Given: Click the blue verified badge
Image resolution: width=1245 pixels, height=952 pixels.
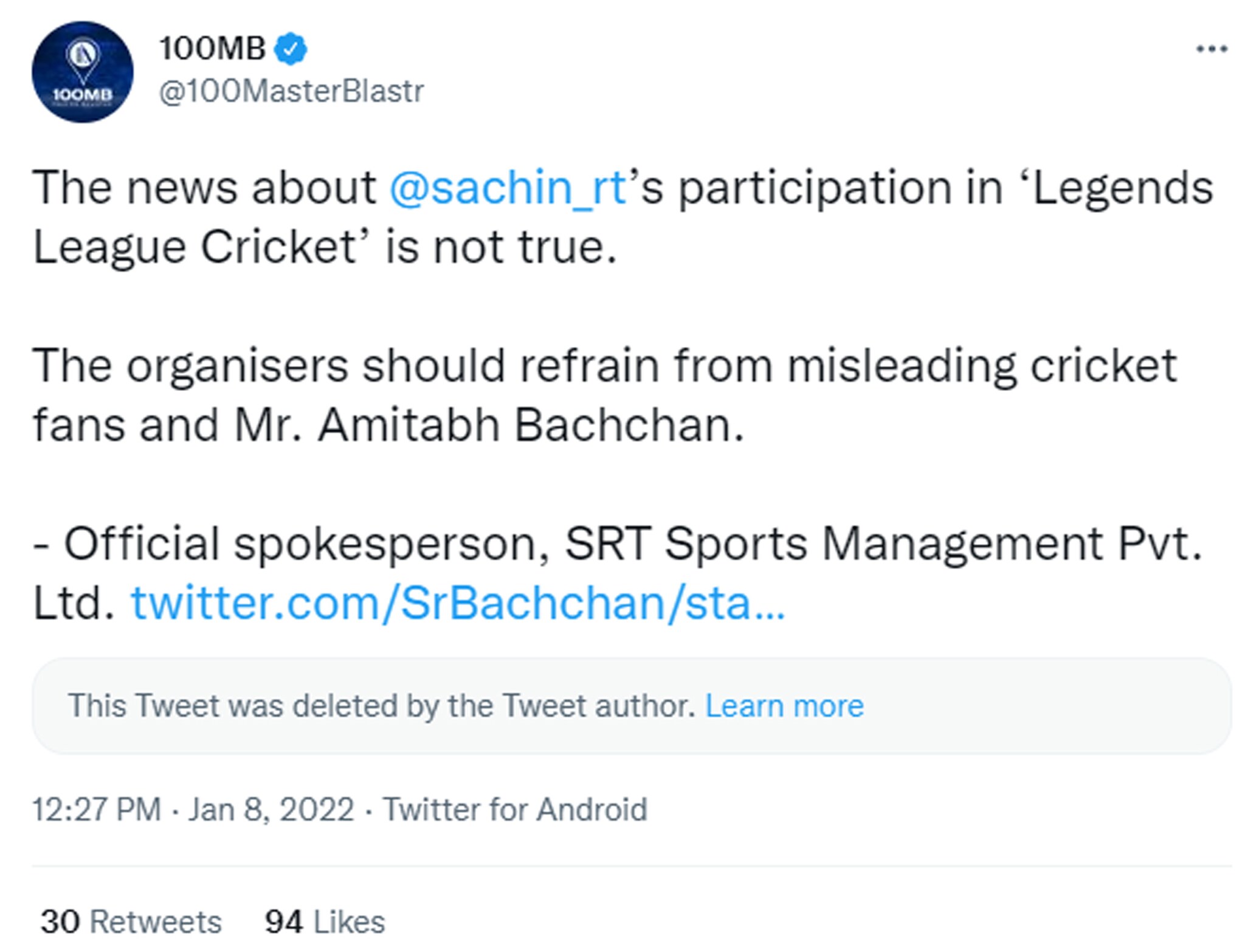Looking at the screenshot, I should pos(291,49).
